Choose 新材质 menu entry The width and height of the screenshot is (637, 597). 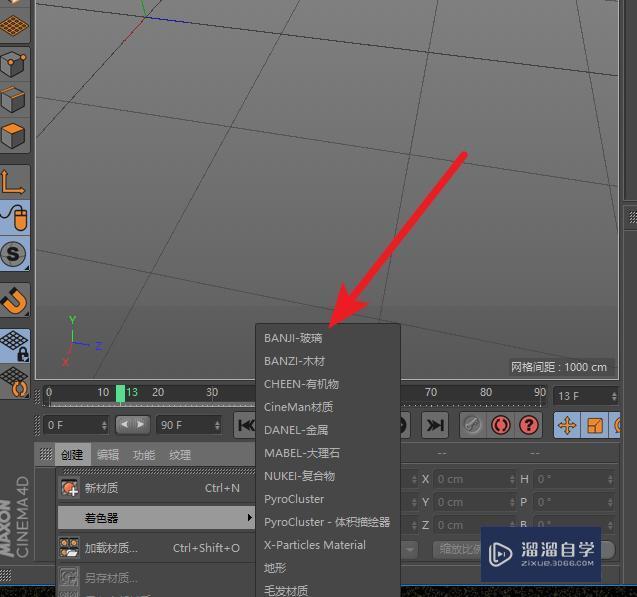tap(156, 488)
